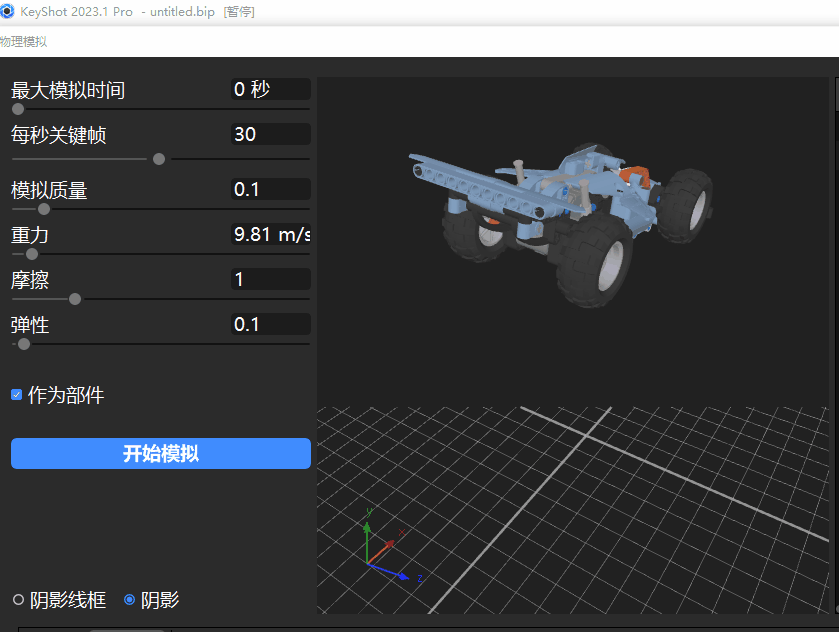Click the 每秒关键帧 label

[x=58, y=135]
